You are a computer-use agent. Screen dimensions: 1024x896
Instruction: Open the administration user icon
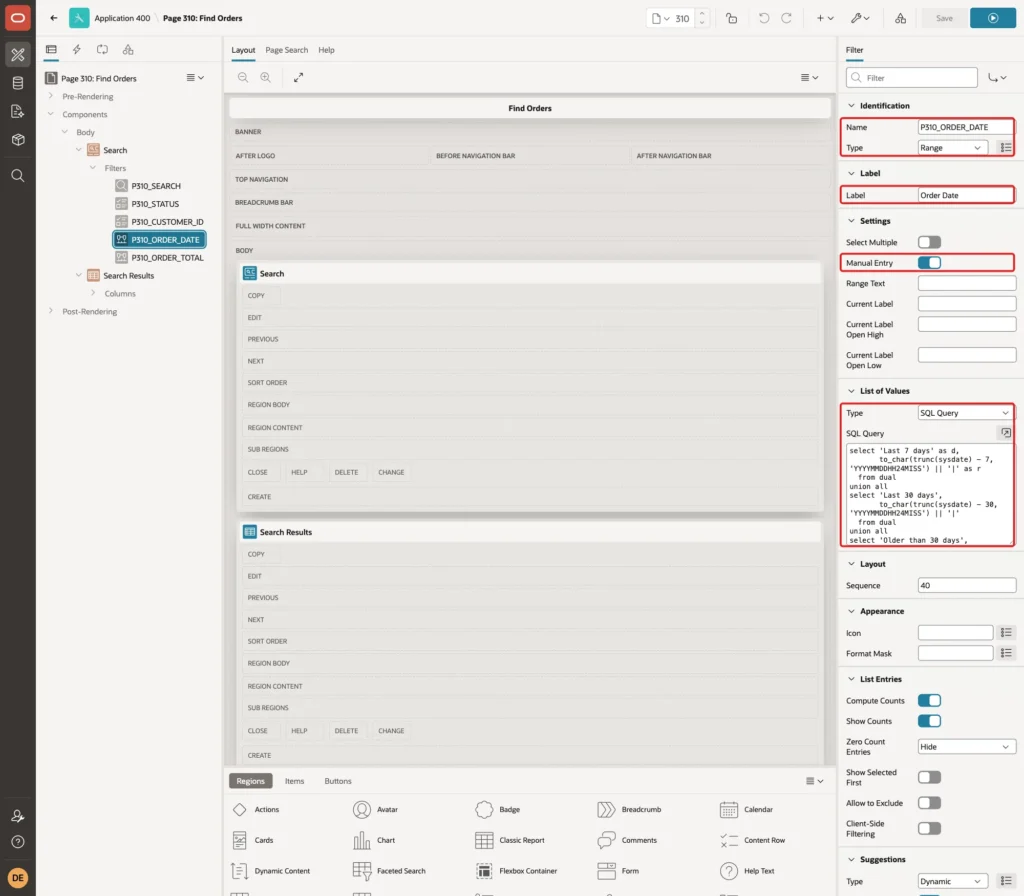(18, 816)
